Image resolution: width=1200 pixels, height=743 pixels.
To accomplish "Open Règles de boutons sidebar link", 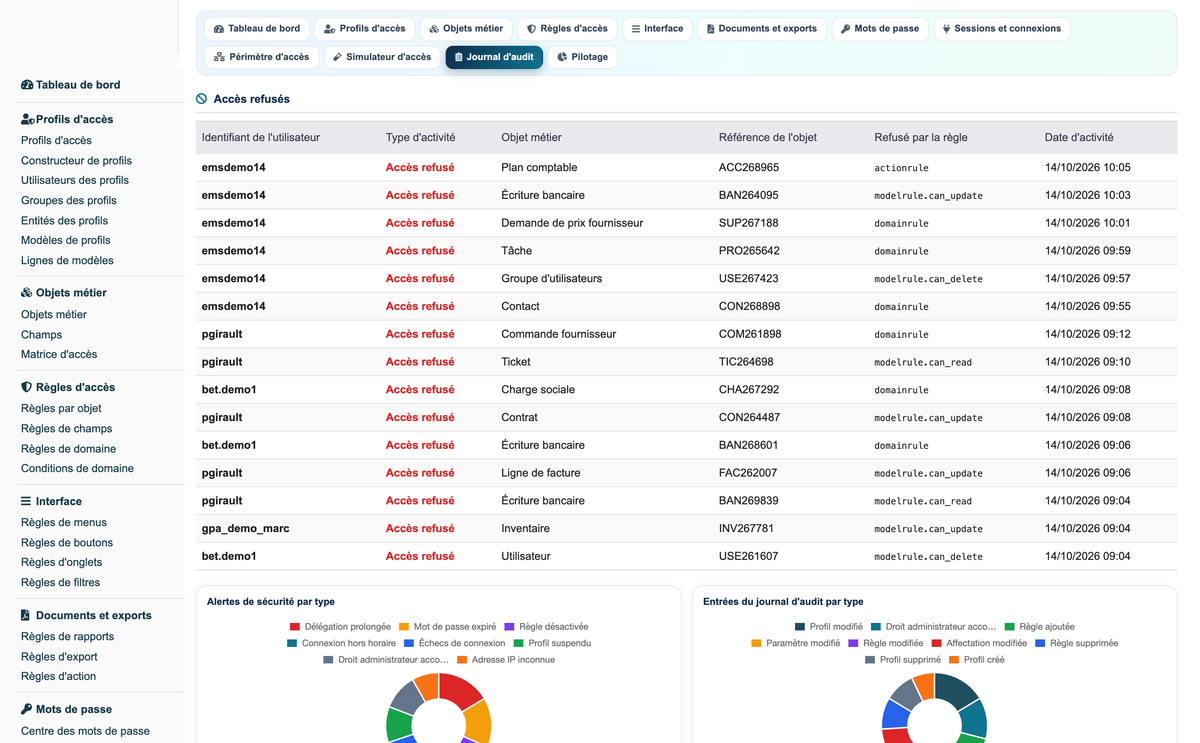I will 67,543.
